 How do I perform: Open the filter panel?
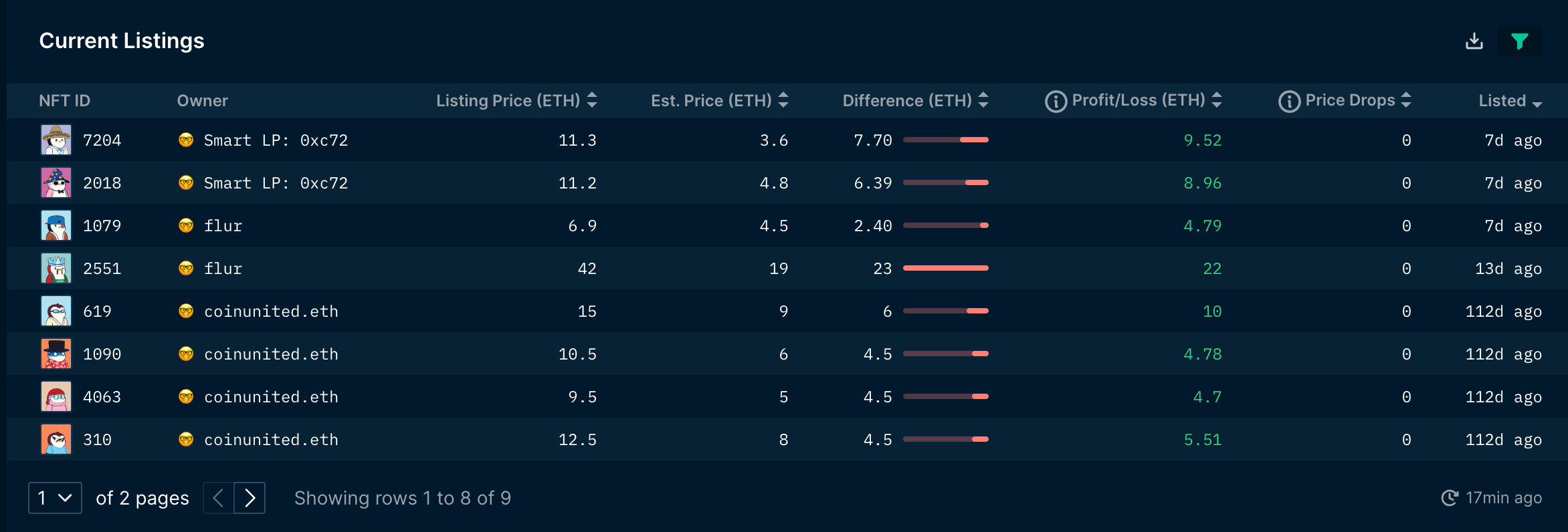pos(1519,41)
